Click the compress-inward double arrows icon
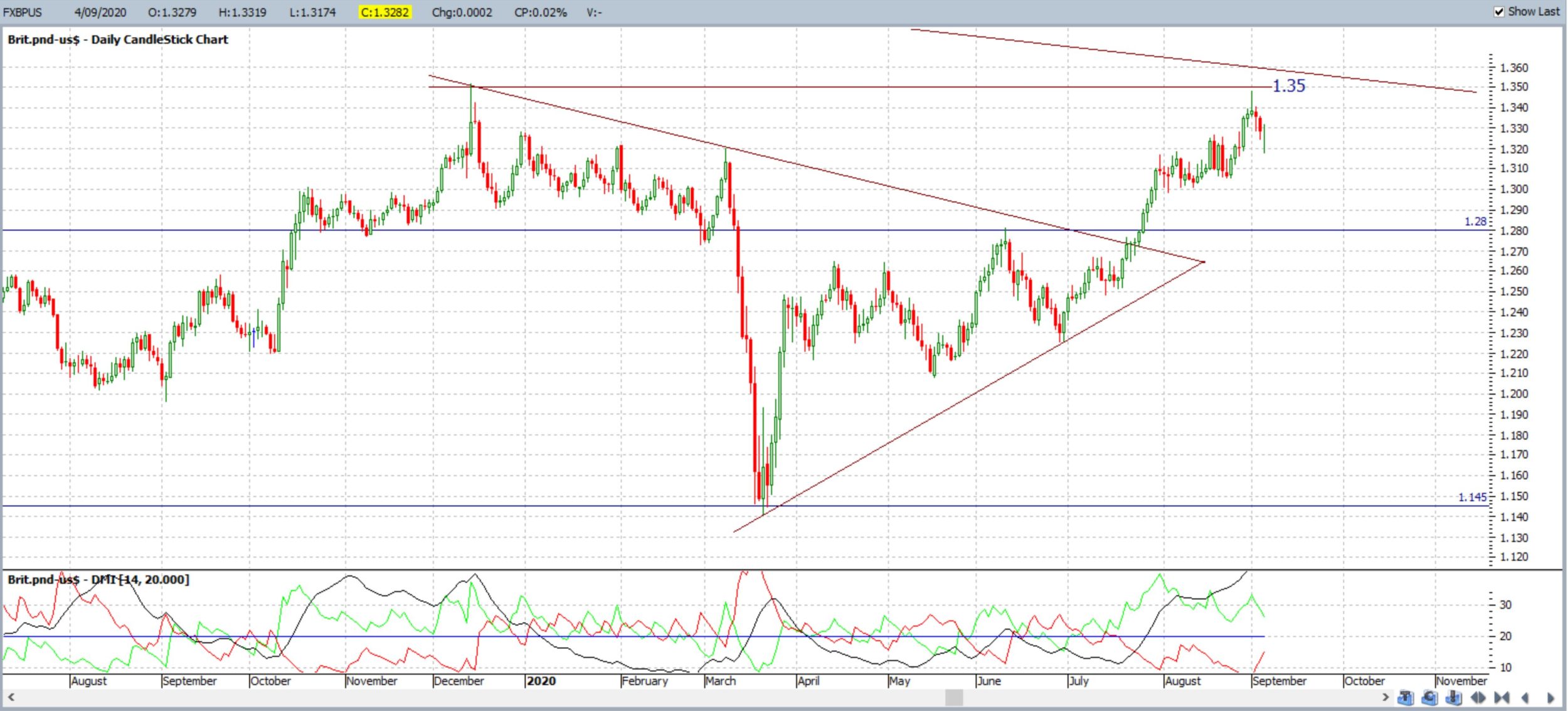Screen dimensions: 1568x711 point(1502,697)
